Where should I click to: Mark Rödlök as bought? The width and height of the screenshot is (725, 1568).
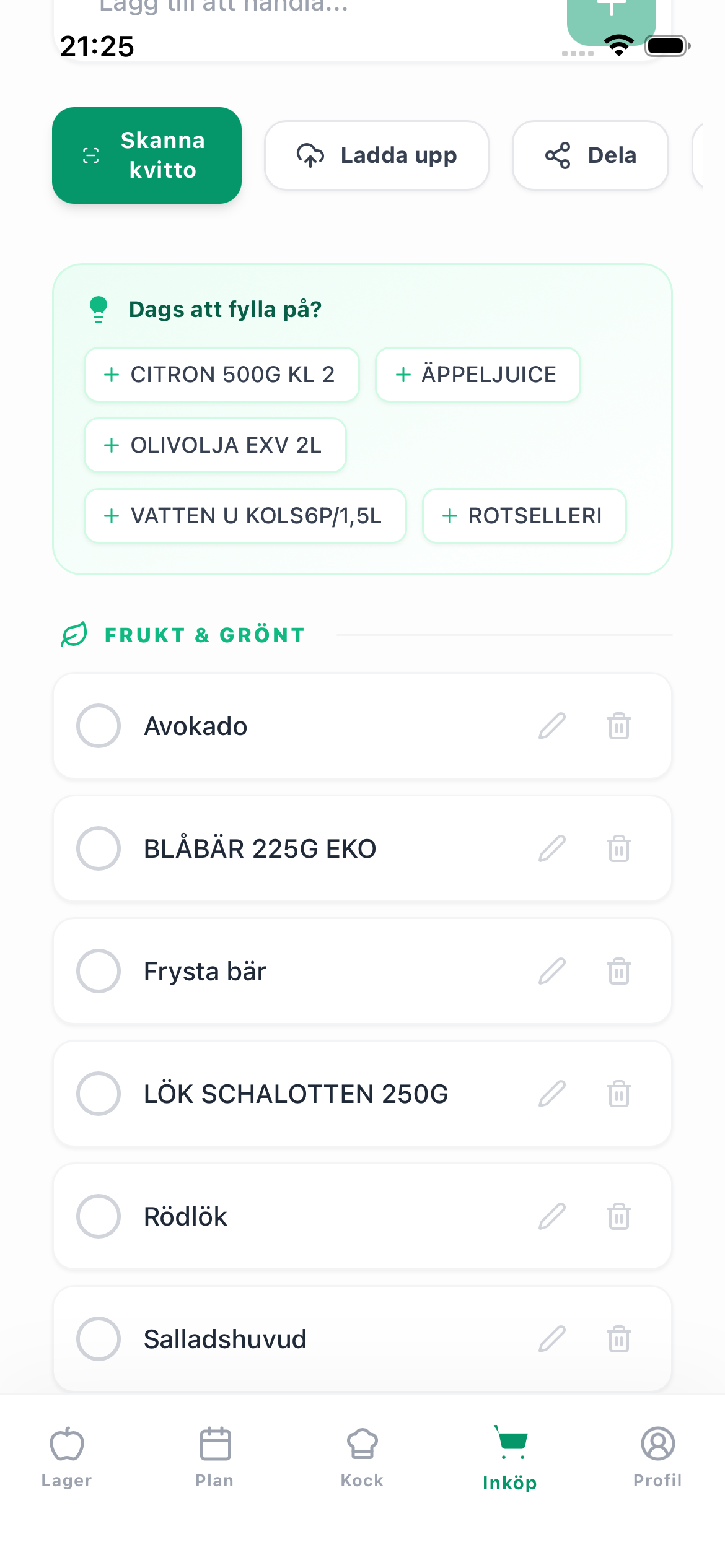click(99, 1216)
